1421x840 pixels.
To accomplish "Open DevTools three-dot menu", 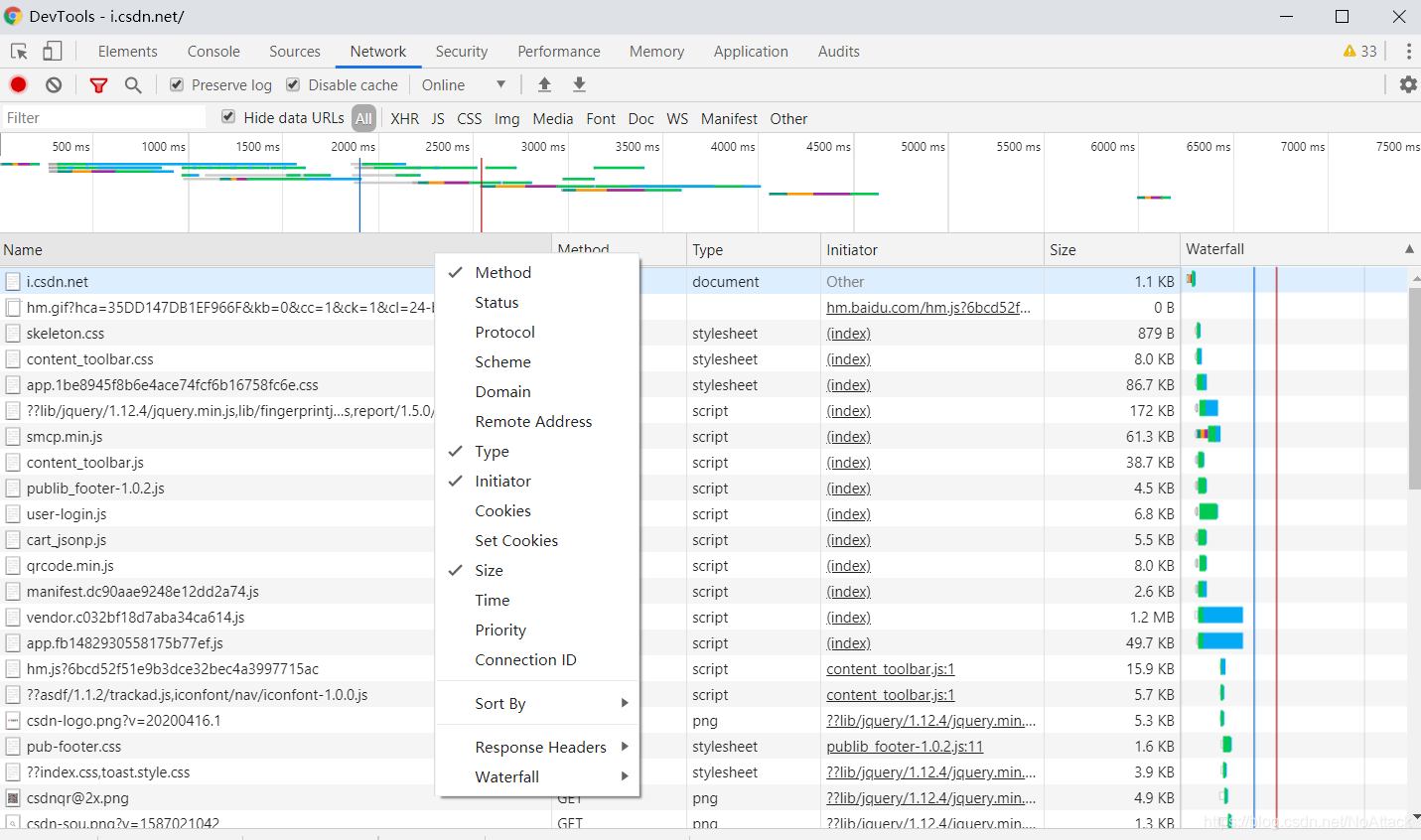I will click(1408, 52).
